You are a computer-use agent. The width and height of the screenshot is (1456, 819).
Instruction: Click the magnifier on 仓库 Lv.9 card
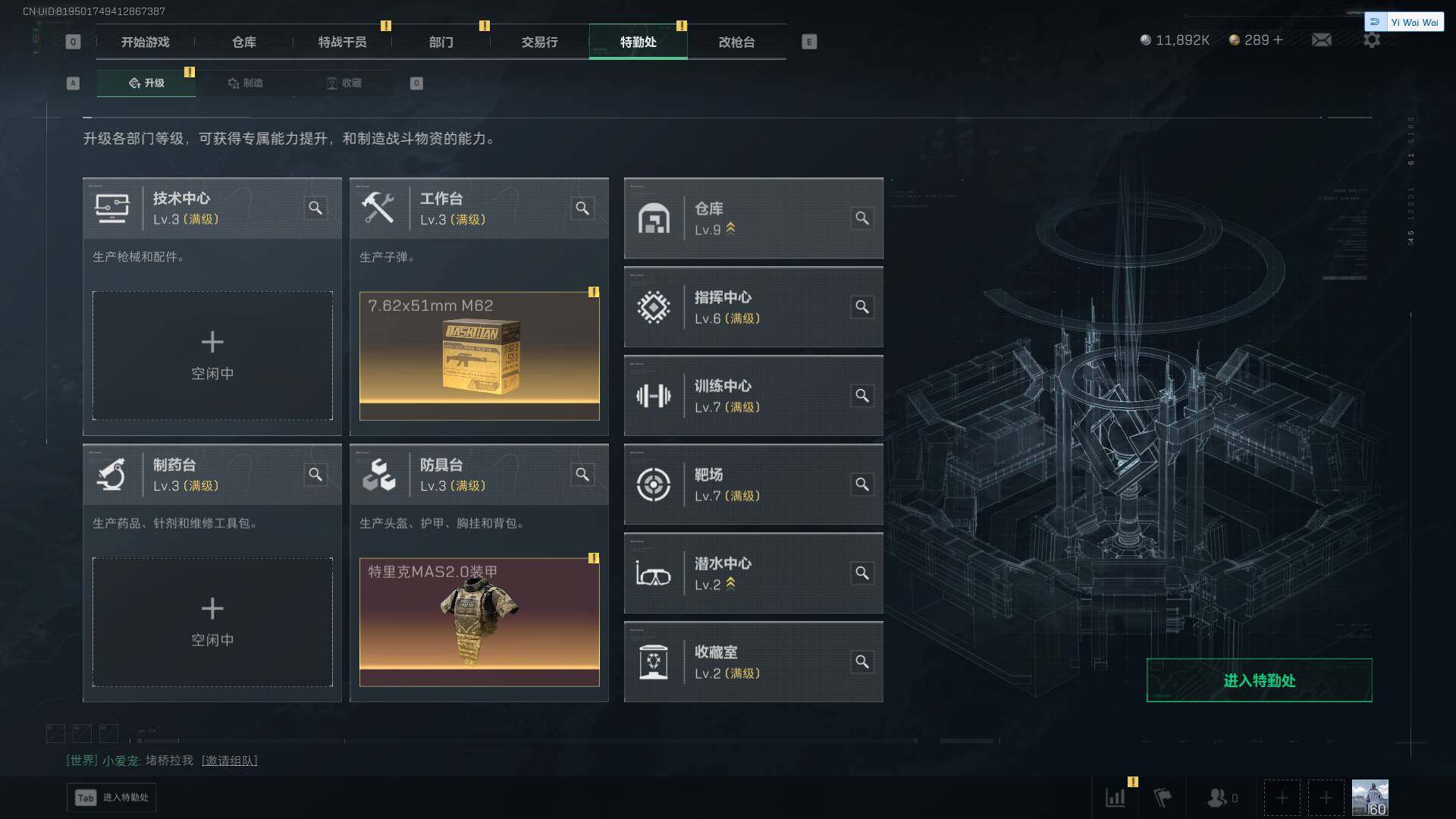click(x=862, y=218)
